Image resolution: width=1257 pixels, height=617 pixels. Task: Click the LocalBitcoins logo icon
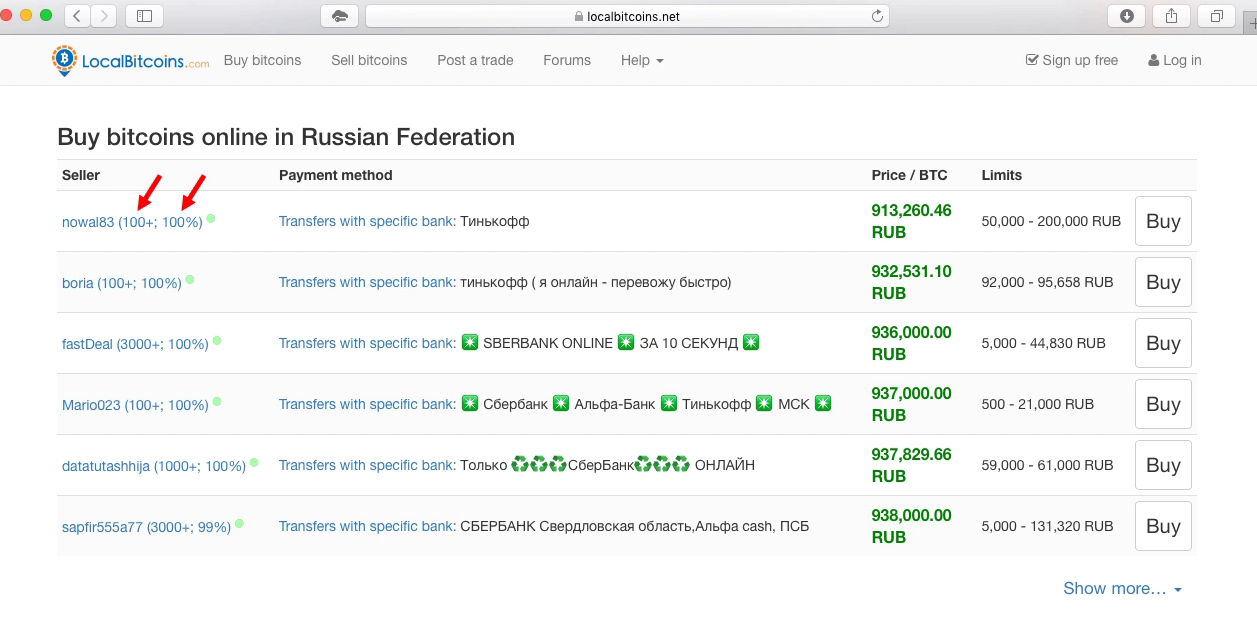64,60
